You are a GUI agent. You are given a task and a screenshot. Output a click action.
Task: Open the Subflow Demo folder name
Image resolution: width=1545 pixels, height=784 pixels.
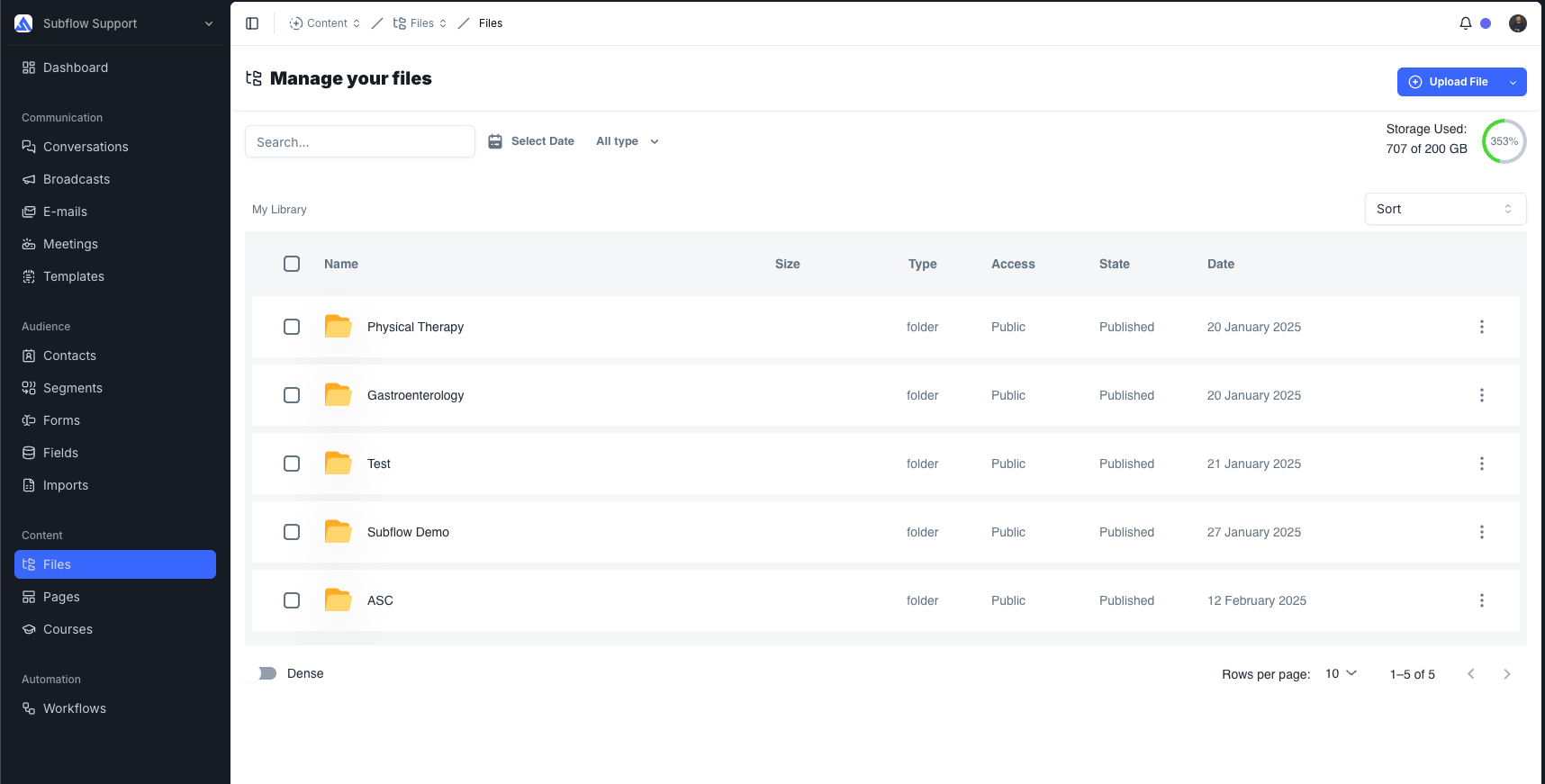[408, 532]
